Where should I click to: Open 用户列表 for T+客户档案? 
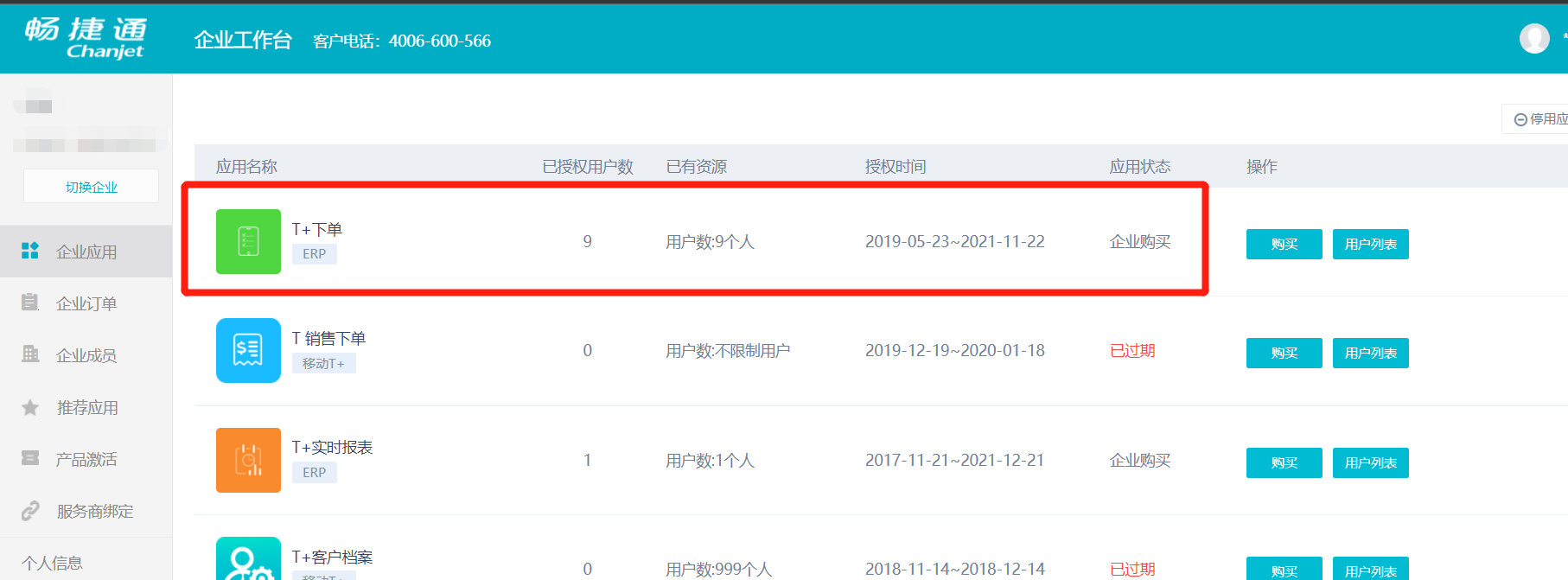coord(1371,569)
